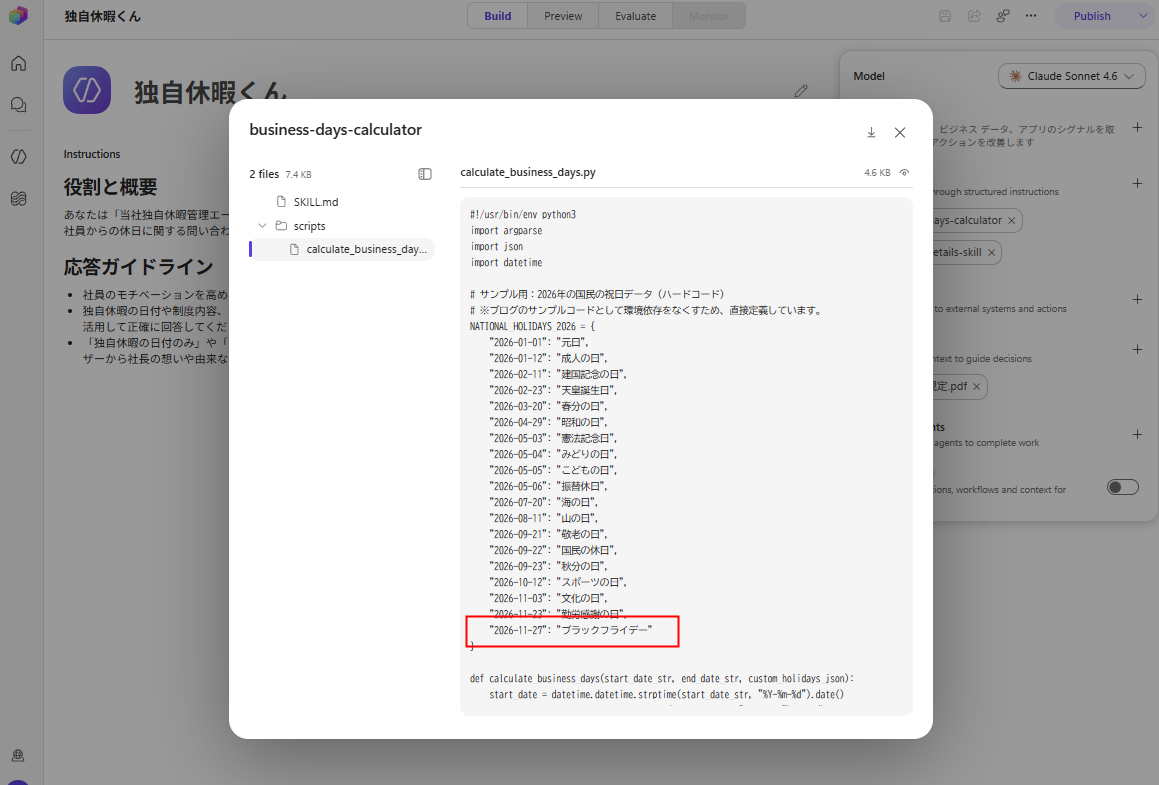Open the Home page from sidebar
Viewport: 1159px width, 785px height.
coord(18,64)
